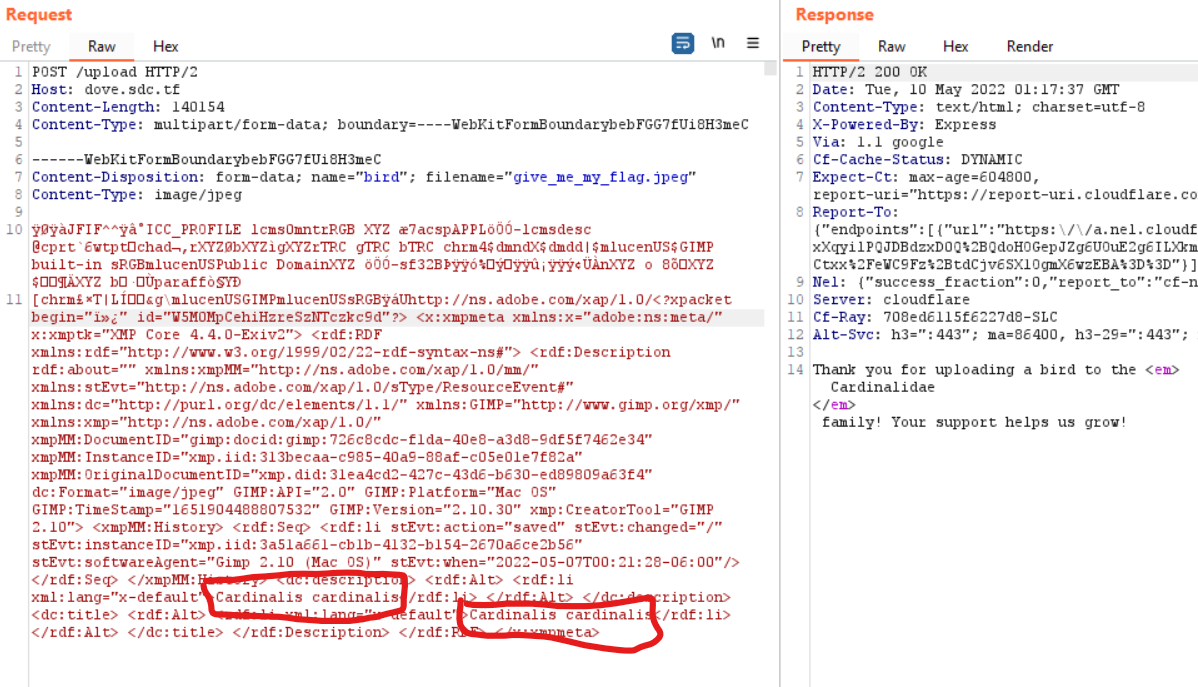Screen dimensions: 1198x687
Task: Click the circled Cardinalis cardinalis text
Action: click(300, 596)
